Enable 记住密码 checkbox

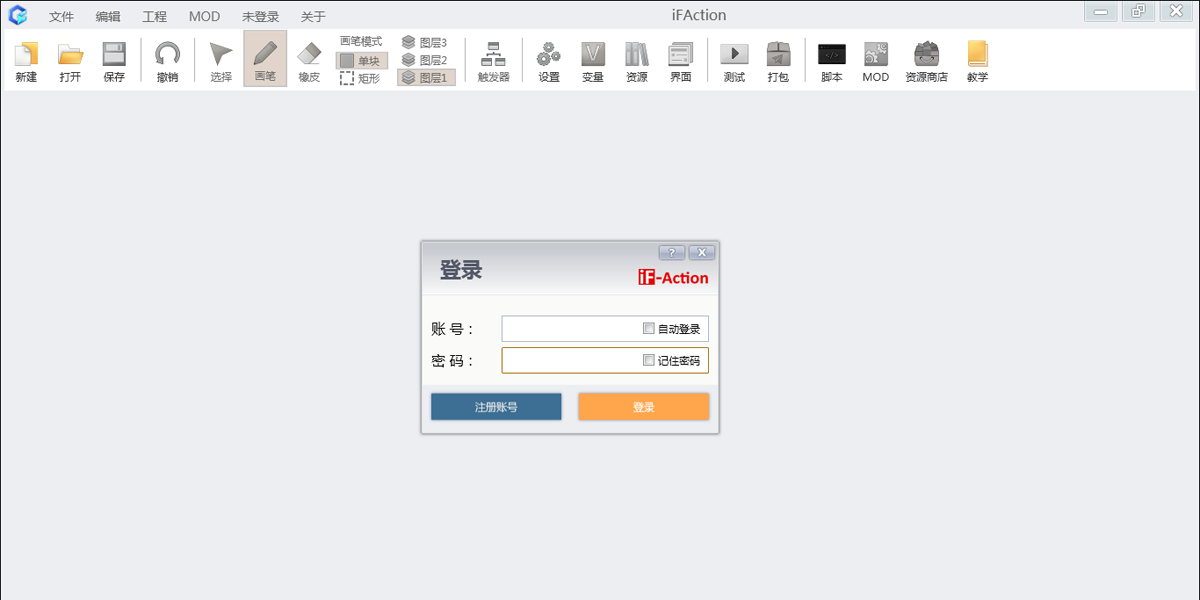pyautogui.click(x=649, y=360)
